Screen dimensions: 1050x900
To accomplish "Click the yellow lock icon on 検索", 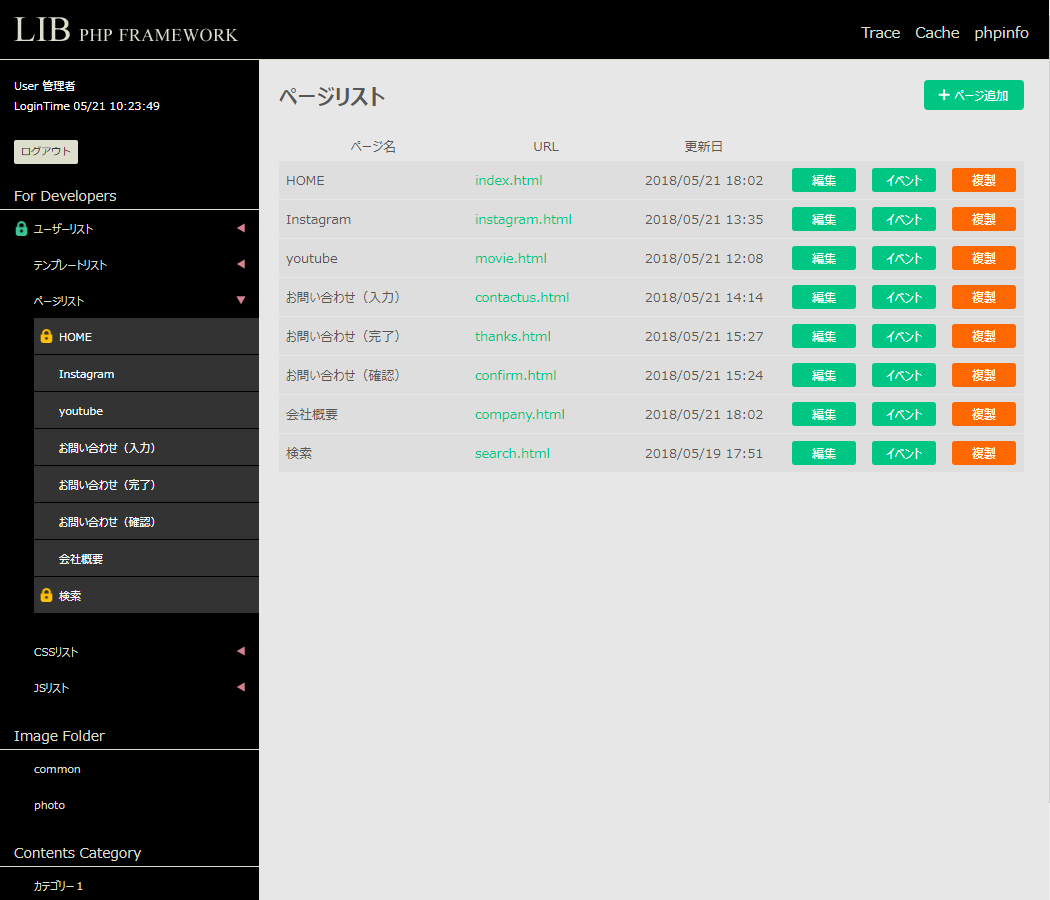I will 46,595.
